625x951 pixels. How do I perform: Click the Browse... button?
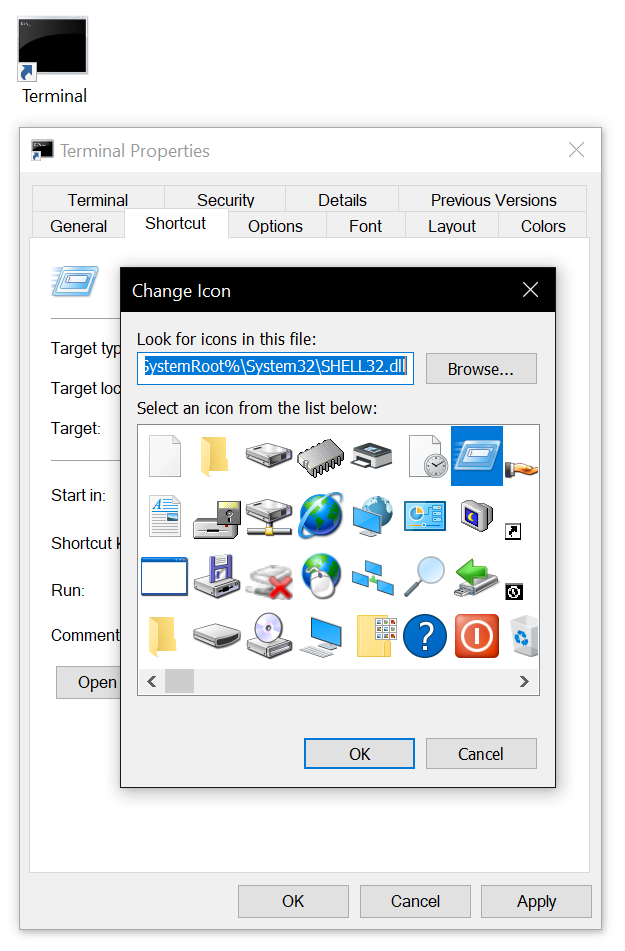pyautogui.click(x=481, y=369)
